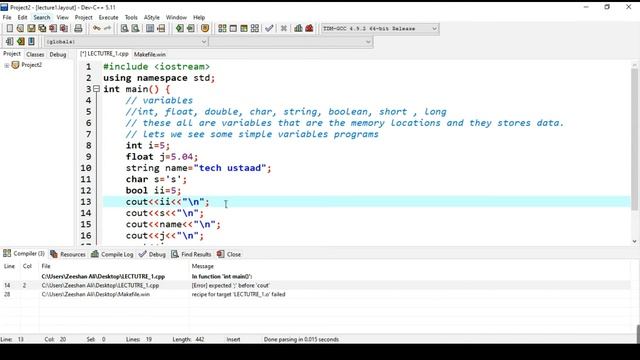This screenshot has height=360, width=640.
Task: Click Close in the bottom panel tabs
Action: point(229,254)
